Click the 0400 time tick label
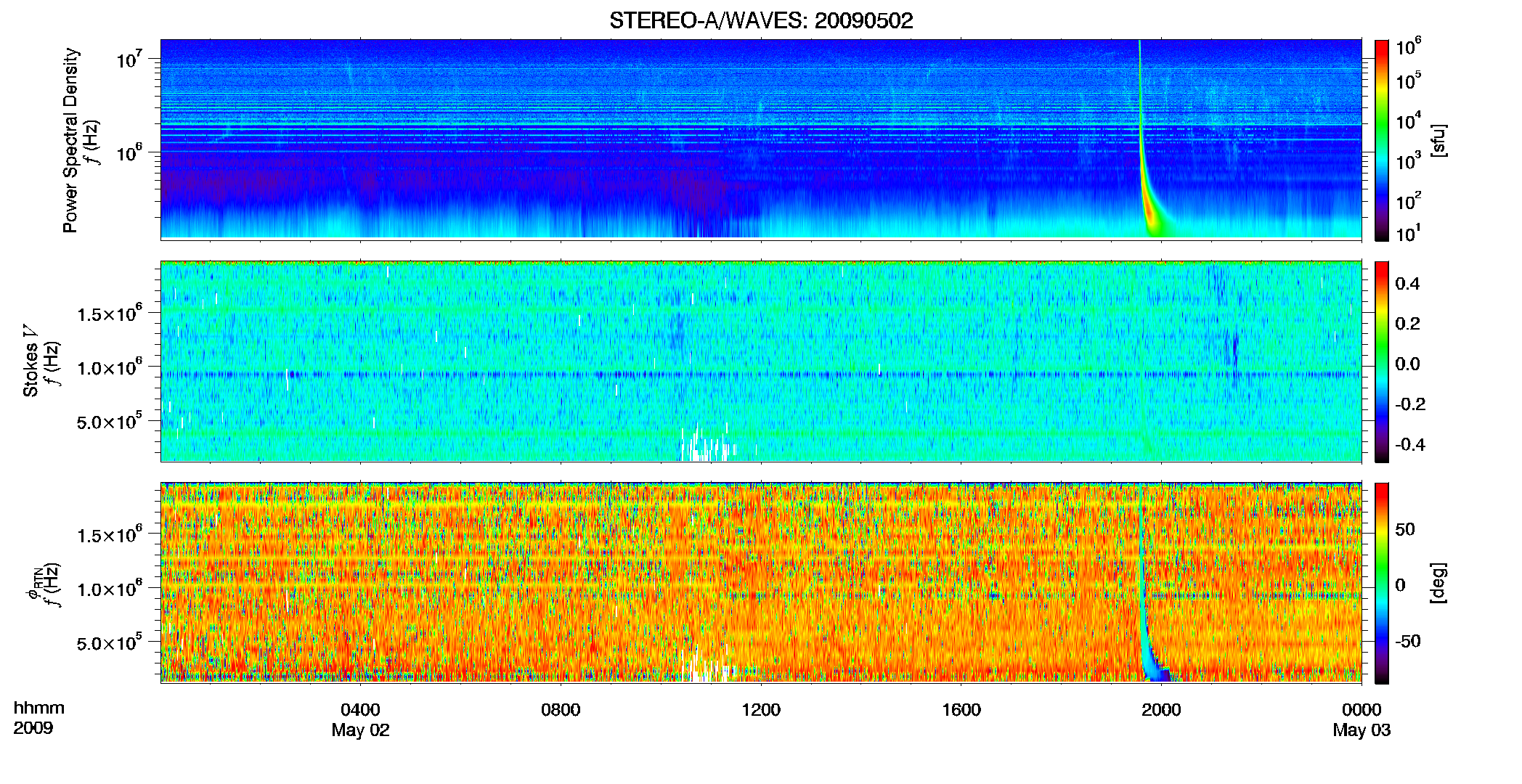1522x784 pixels. tap(361, 709)
